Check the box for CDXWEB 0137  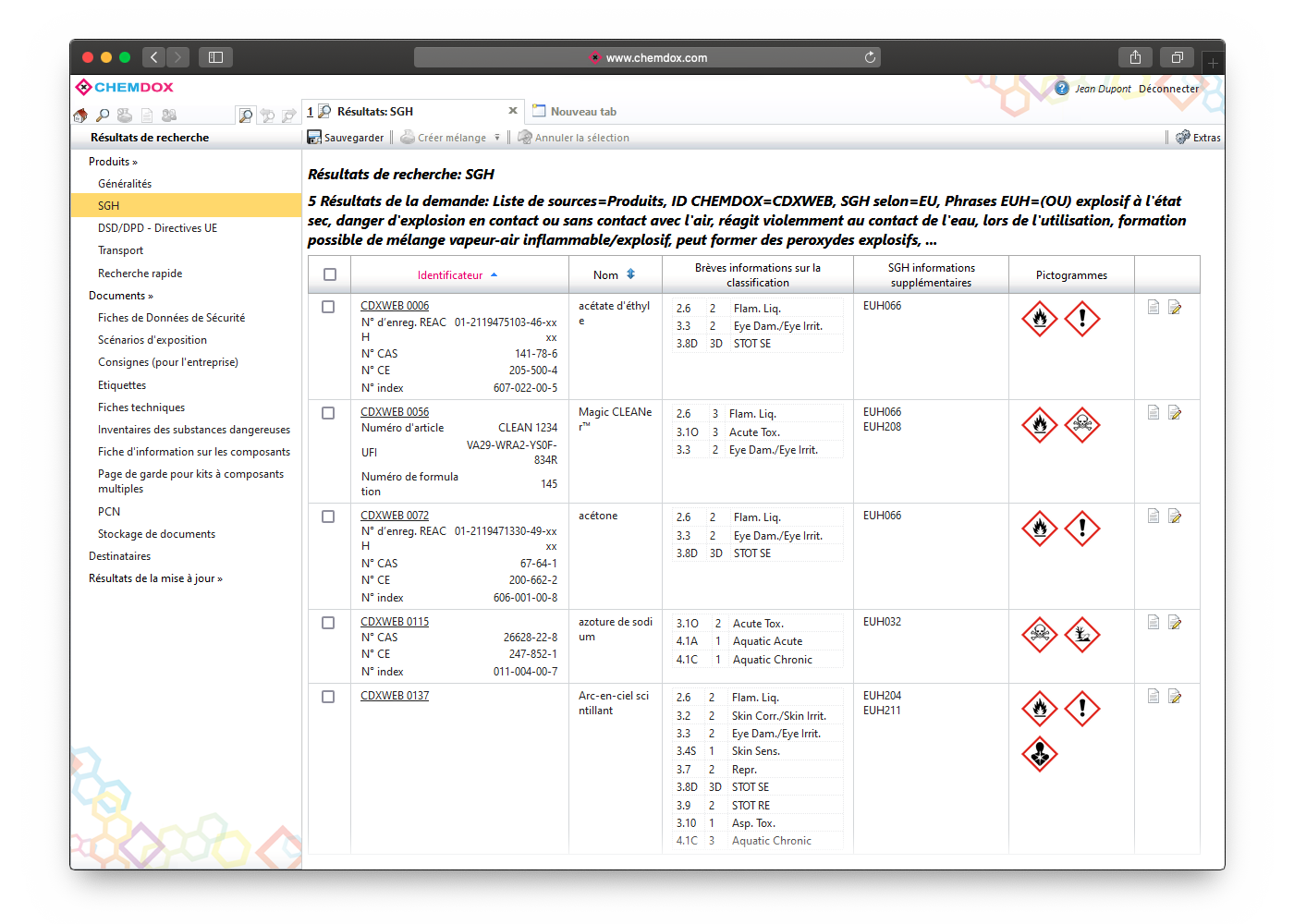coord(328,697)
